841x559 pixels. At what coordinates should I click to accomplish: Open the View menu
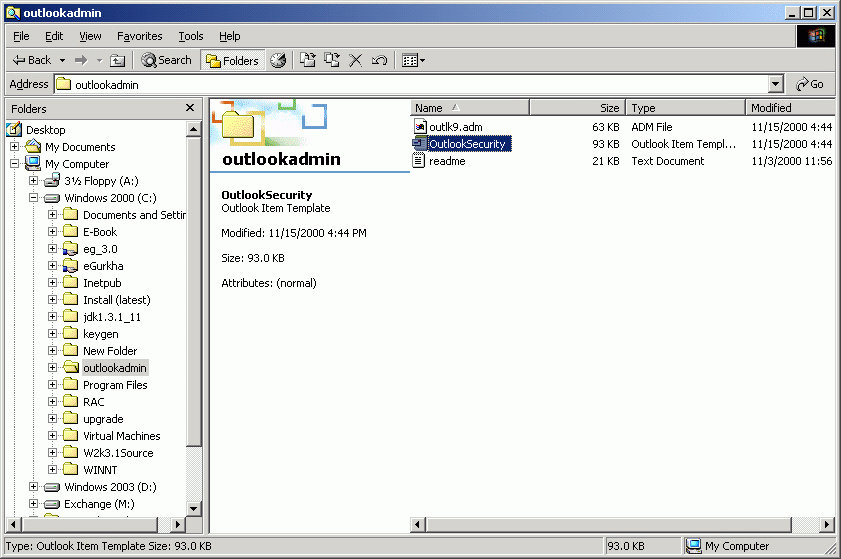[x=90, y=36]
